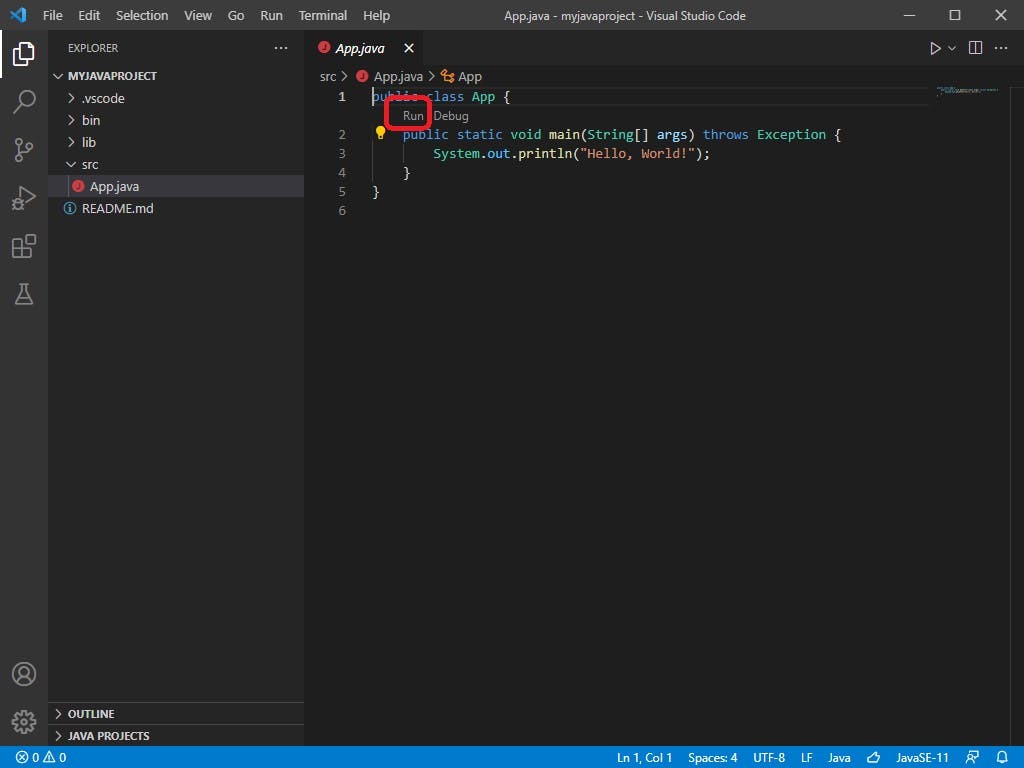Click the Run CodeLens above main method

[413, 116]
